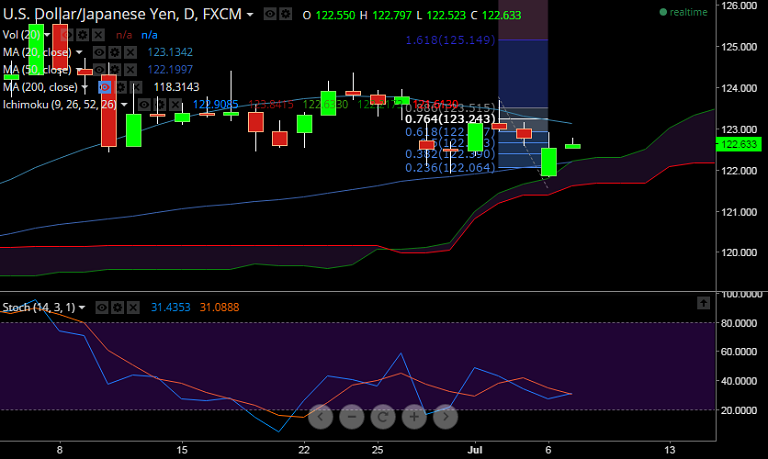Move Stoch pane up with arrow icon
Viewport: 768px width, 459px height.
703,303
